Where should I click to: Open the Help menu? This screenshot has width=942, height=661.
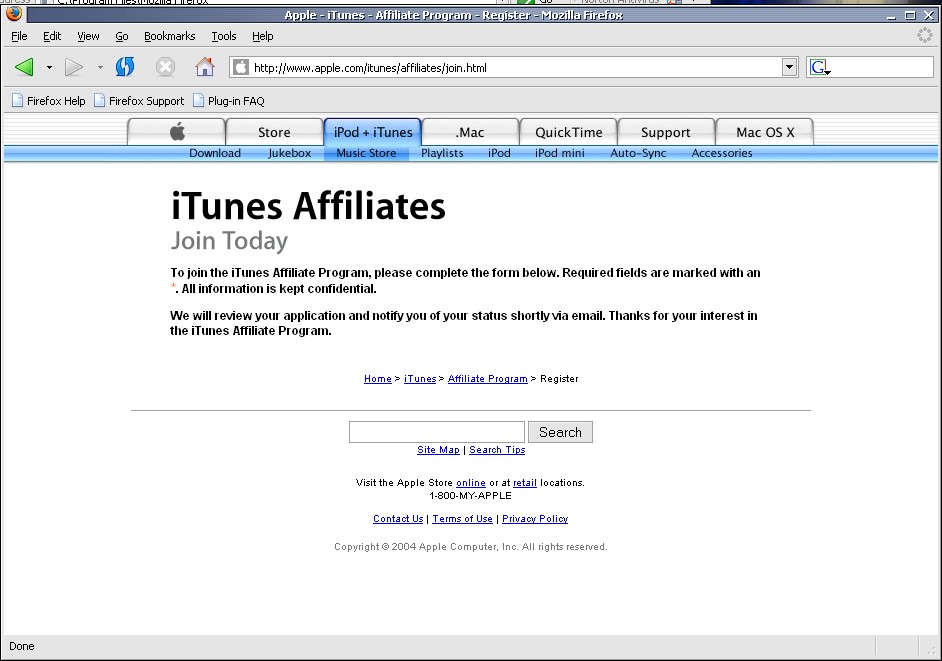tap(263, 36)
